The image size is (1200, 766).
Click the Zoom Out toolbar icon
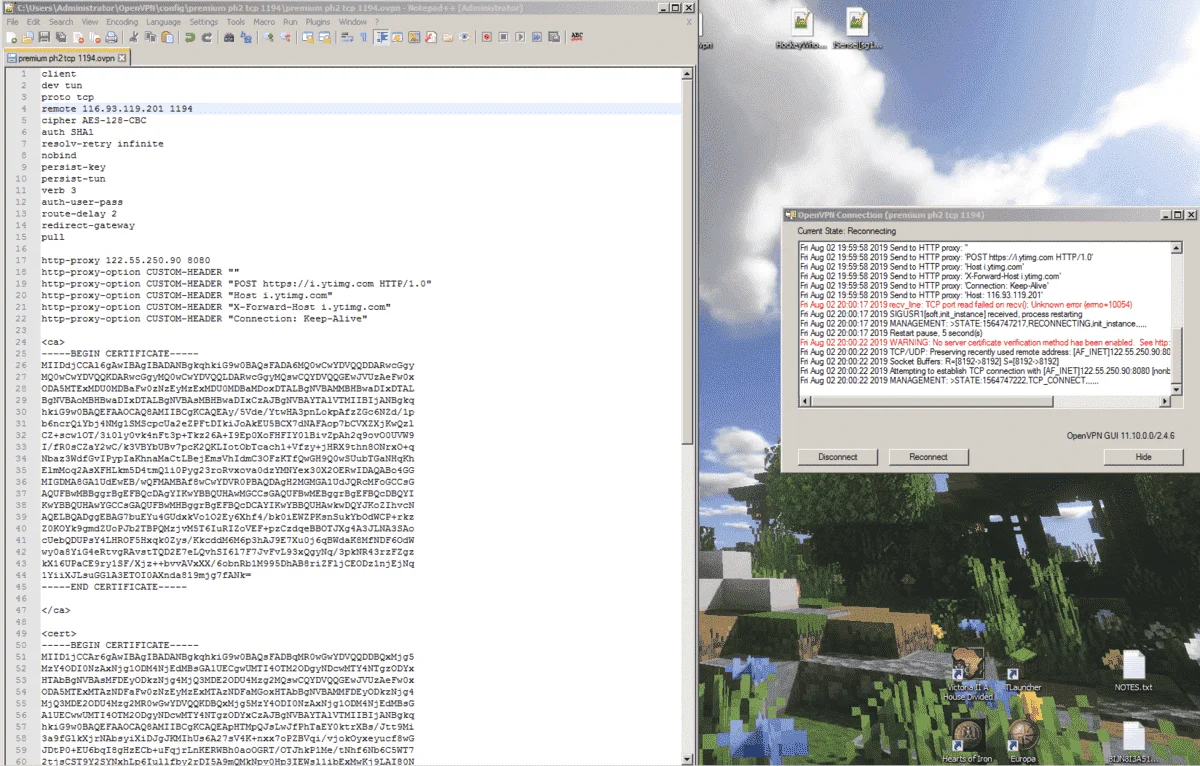(x=286, y=37)
